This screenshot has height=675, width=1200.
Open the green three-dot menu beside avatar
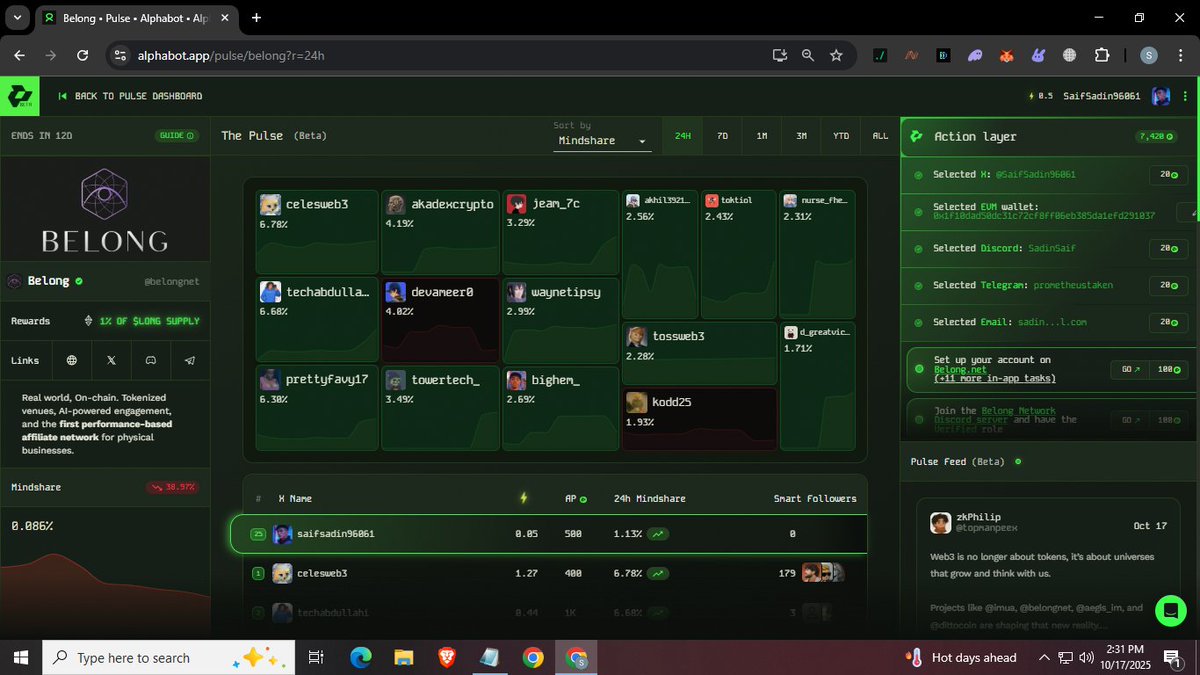pos(1184,96)
